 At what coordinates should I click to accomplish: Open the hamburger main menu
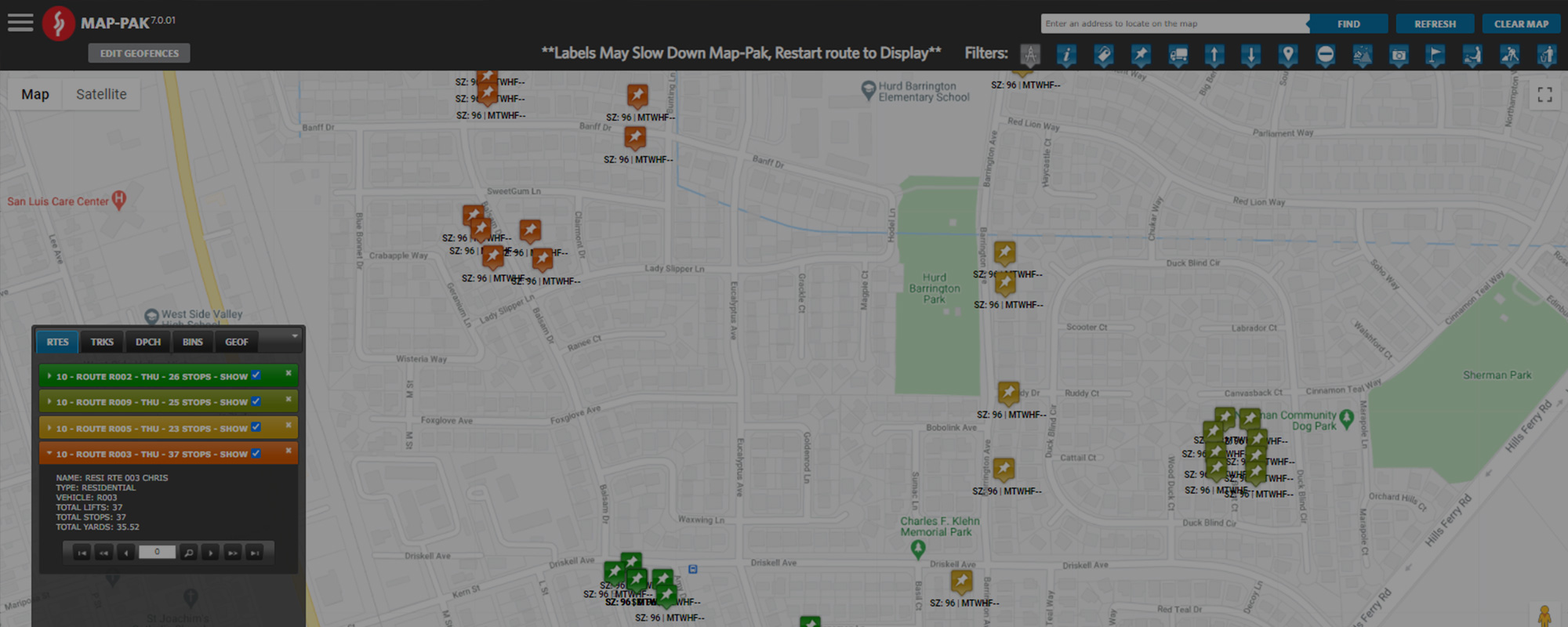tap(20, 23)
